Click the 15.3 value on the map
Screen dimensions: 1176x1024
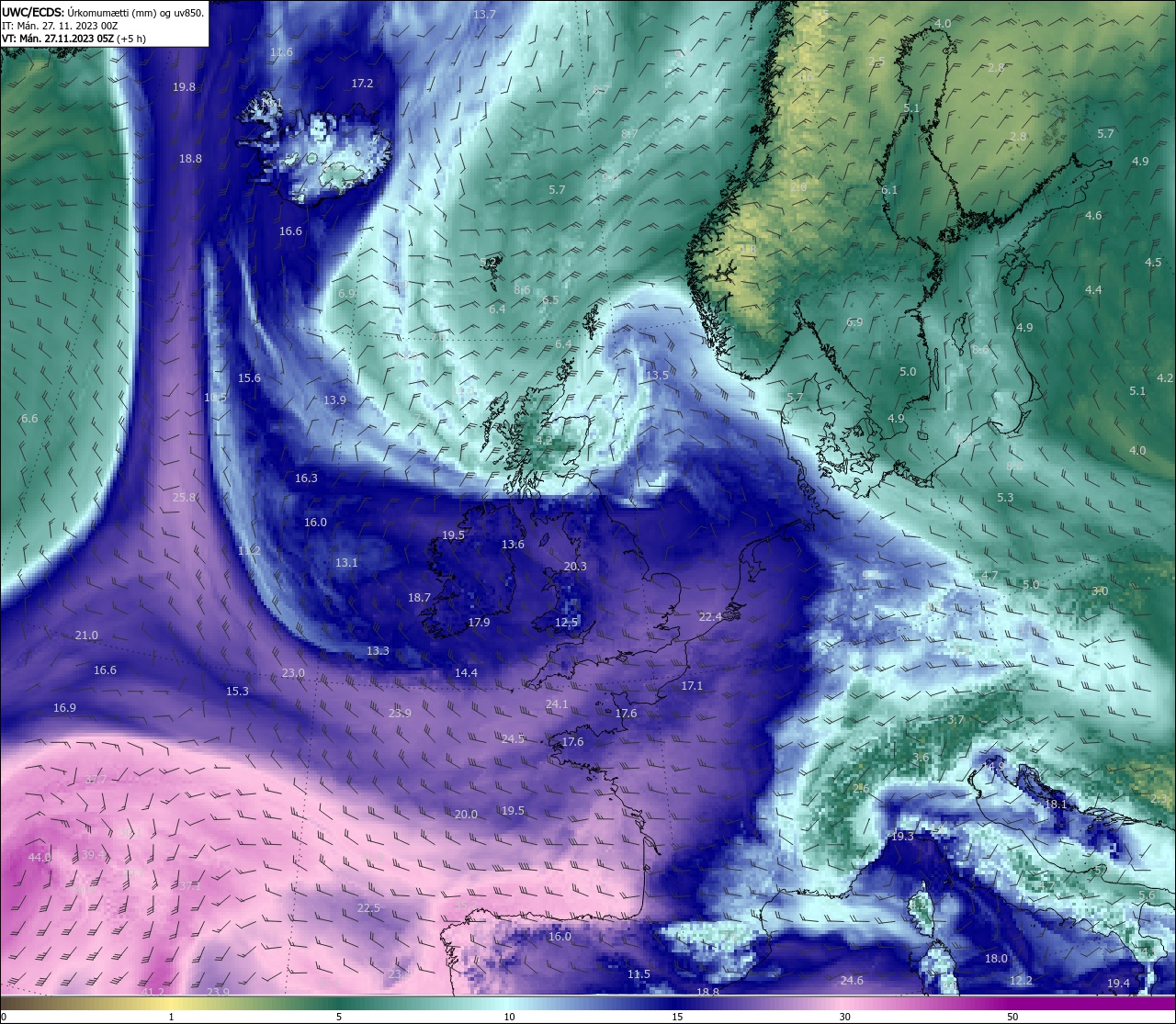coord(237,692)
